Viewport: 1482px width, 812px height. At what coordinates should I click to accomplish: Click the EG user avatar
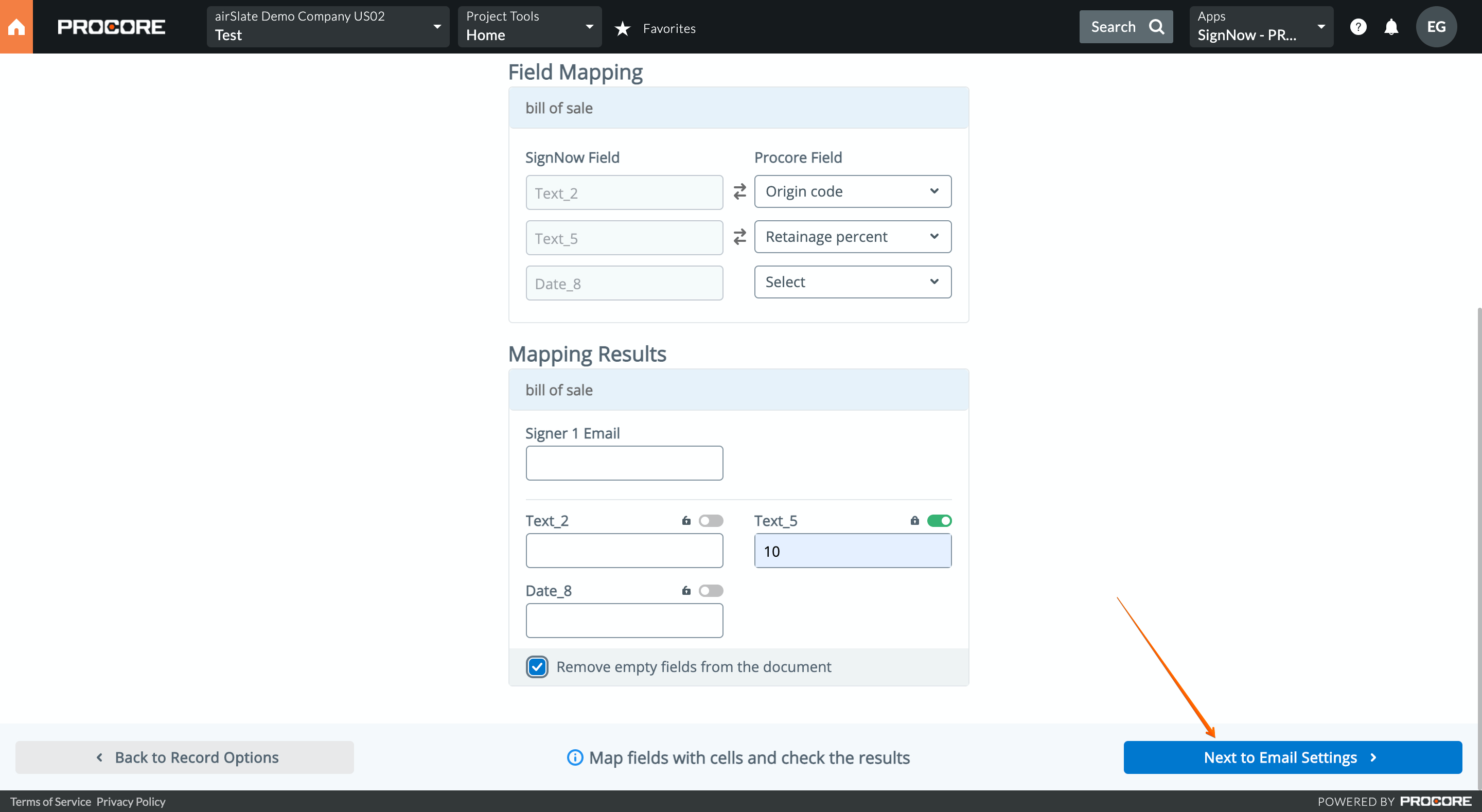click(1436, 27)
